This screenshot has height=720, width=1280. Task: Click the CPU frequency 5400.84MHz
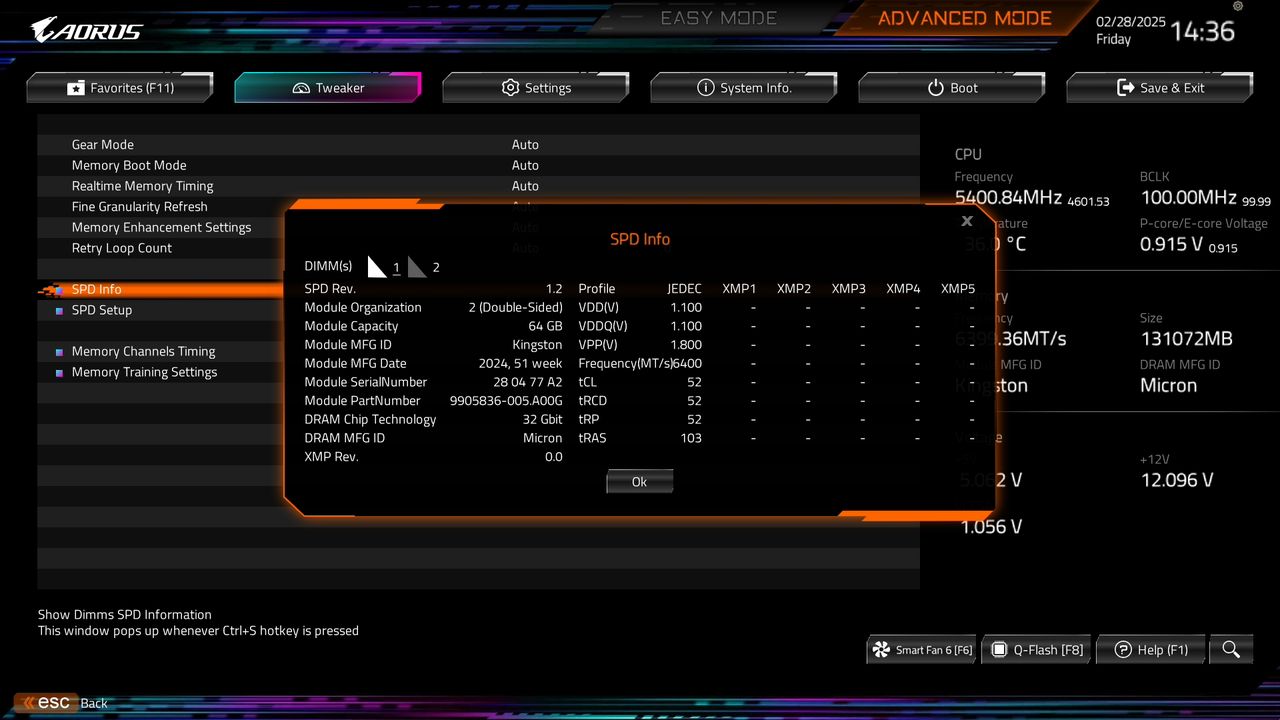[1009, 198]
